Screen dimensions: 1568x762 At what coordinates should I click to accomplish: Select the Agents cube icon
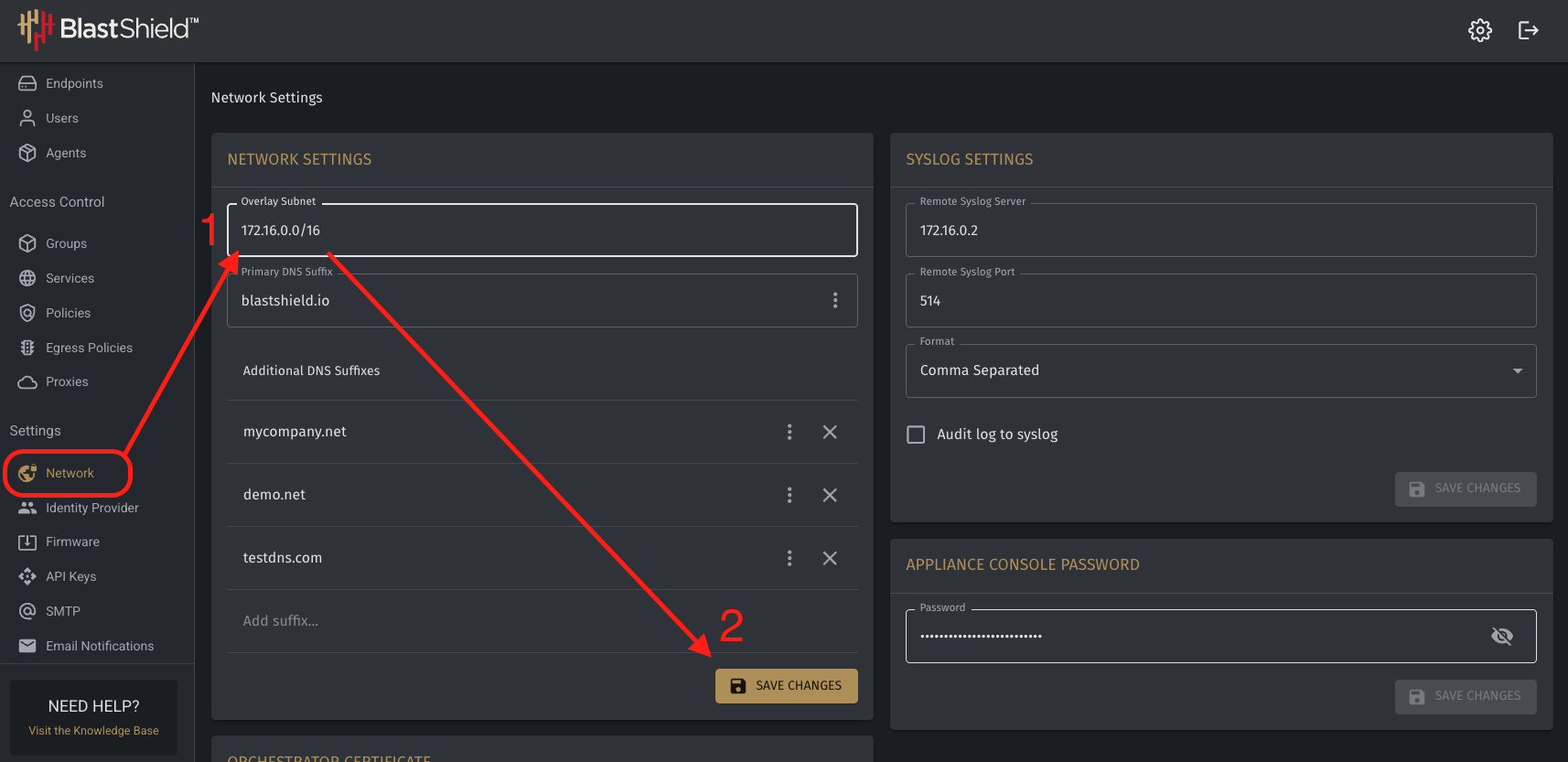27,153
